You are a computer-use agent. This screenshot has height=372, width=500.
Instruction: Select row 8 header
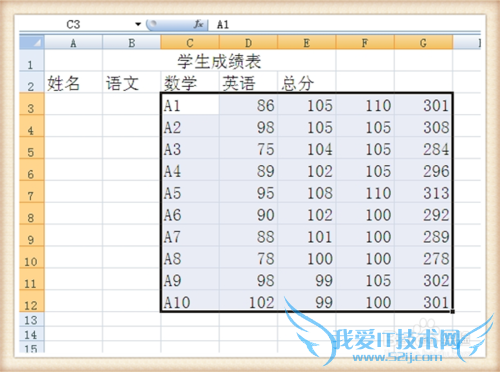point(32,214)
